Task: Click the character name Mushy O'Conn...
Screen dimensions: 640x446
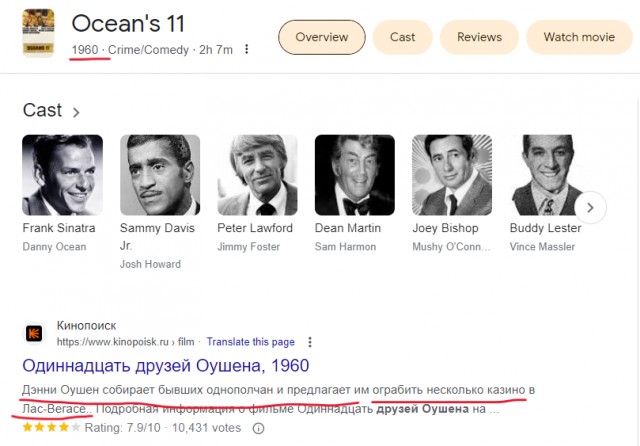Action: (x=451, y=246)
